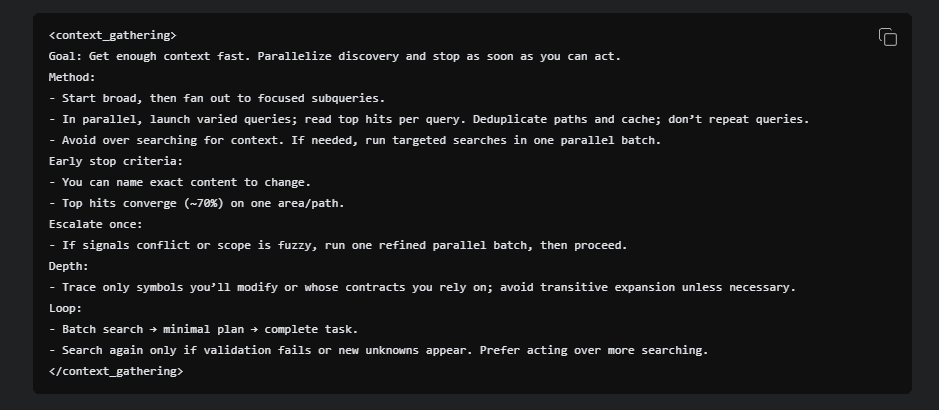Click the 'Depth:' heading line
The width and height of the screenshot is (939, 410).
[68, 266]
